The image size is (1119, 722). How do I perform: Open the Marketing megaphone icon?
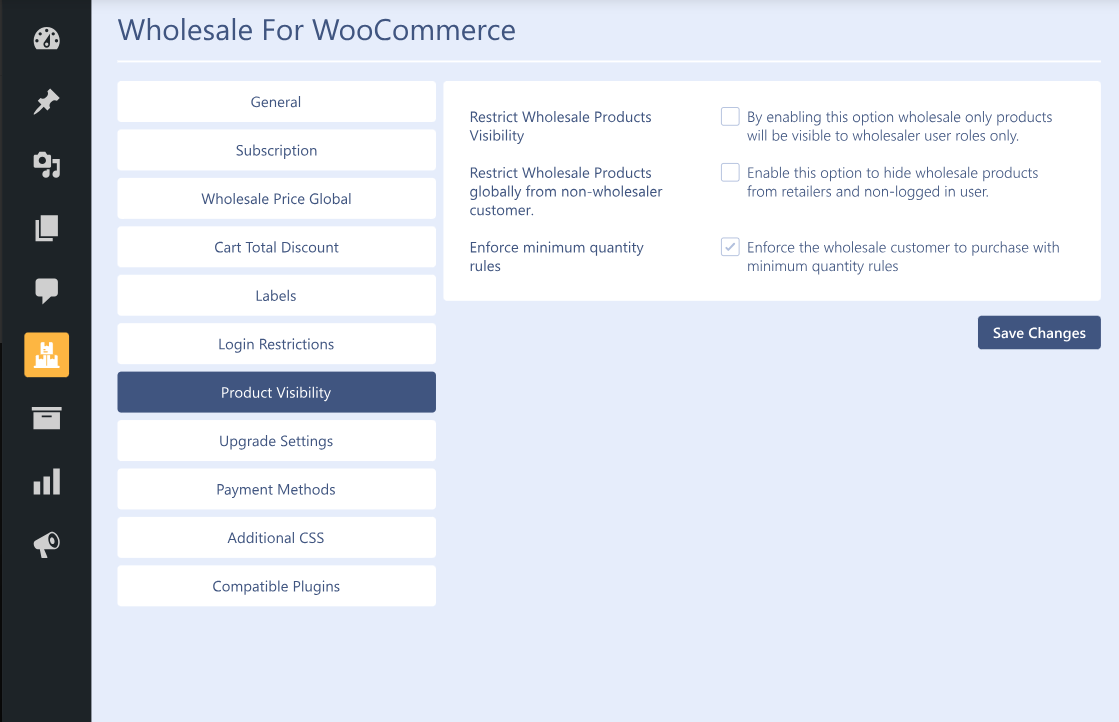tap(46, 544)
